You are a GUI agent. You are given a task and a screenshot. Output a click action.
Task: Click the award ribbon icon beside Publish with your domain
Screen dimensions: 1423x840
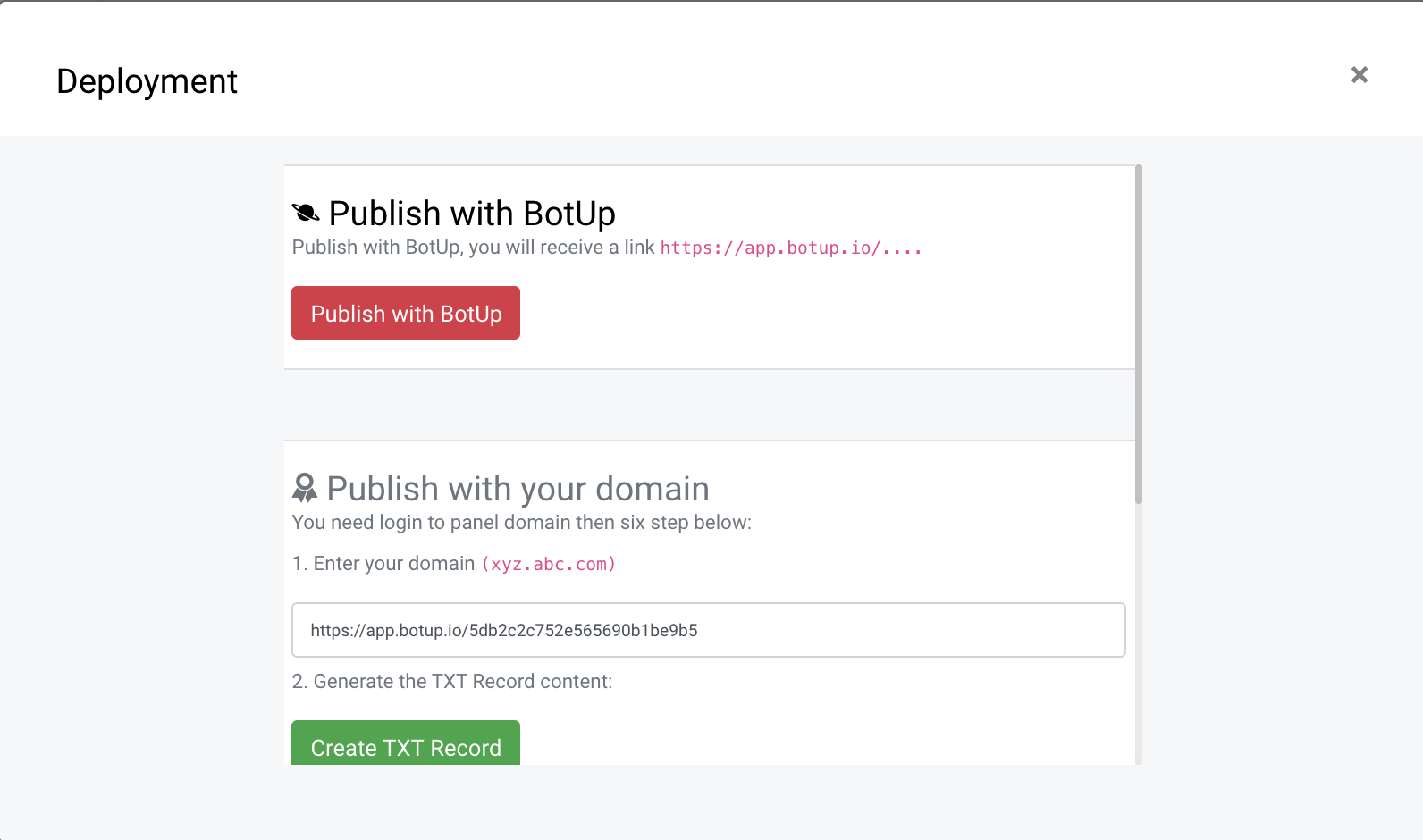click(x=305, y=488)
